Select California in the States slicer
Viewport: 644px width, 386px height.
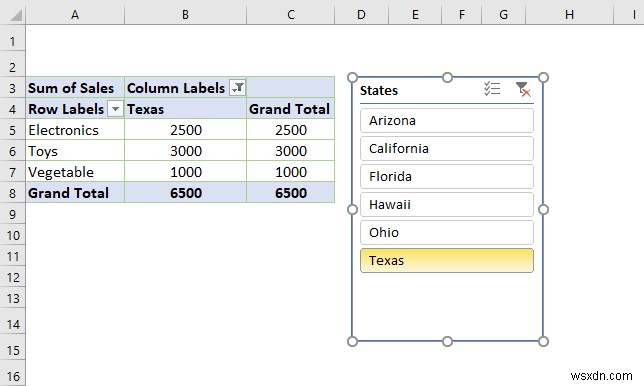tap(447, 148)
